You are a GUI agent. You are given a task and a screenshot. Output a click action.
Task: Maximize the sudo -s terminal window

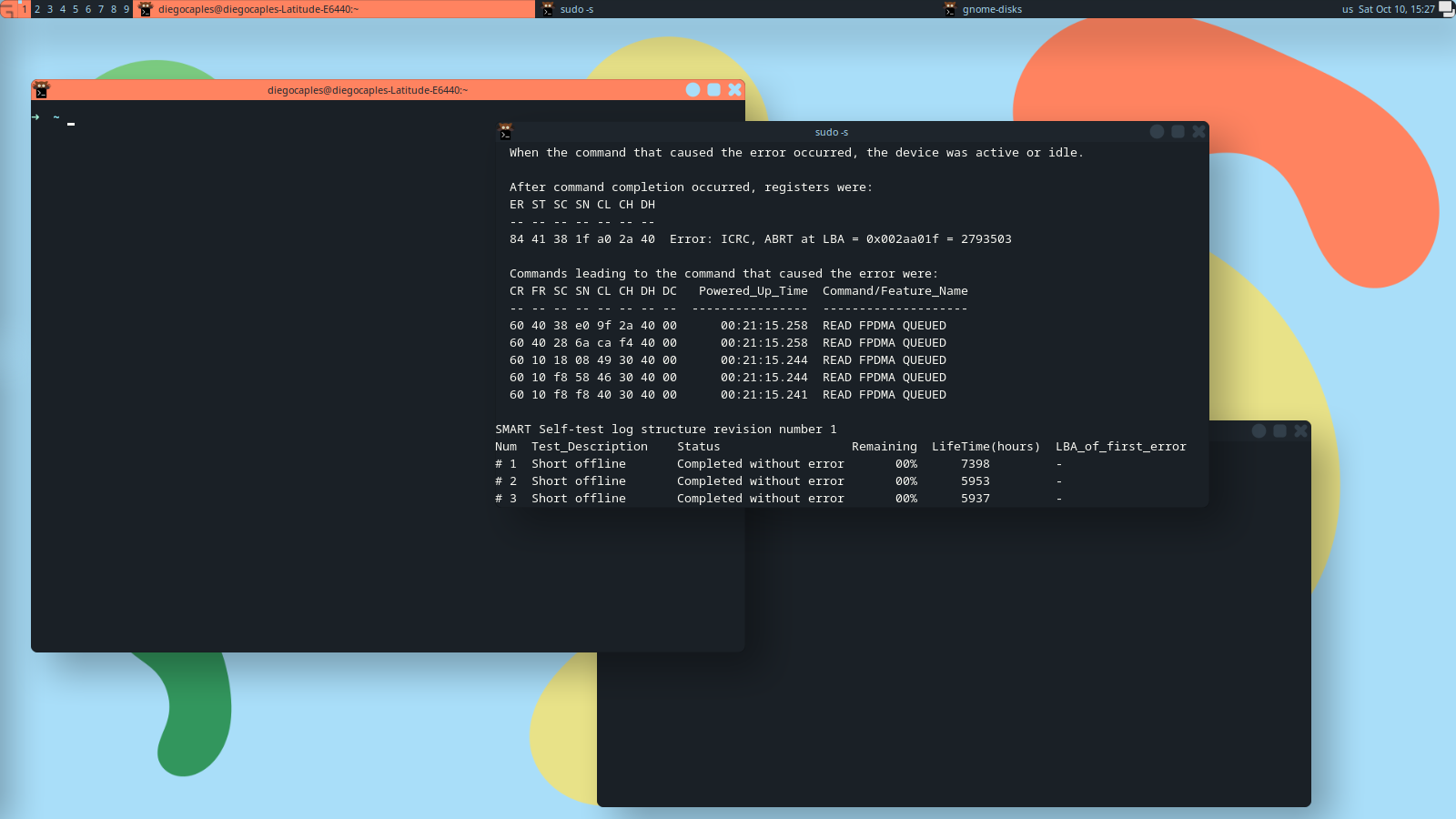click(1178, 132)
